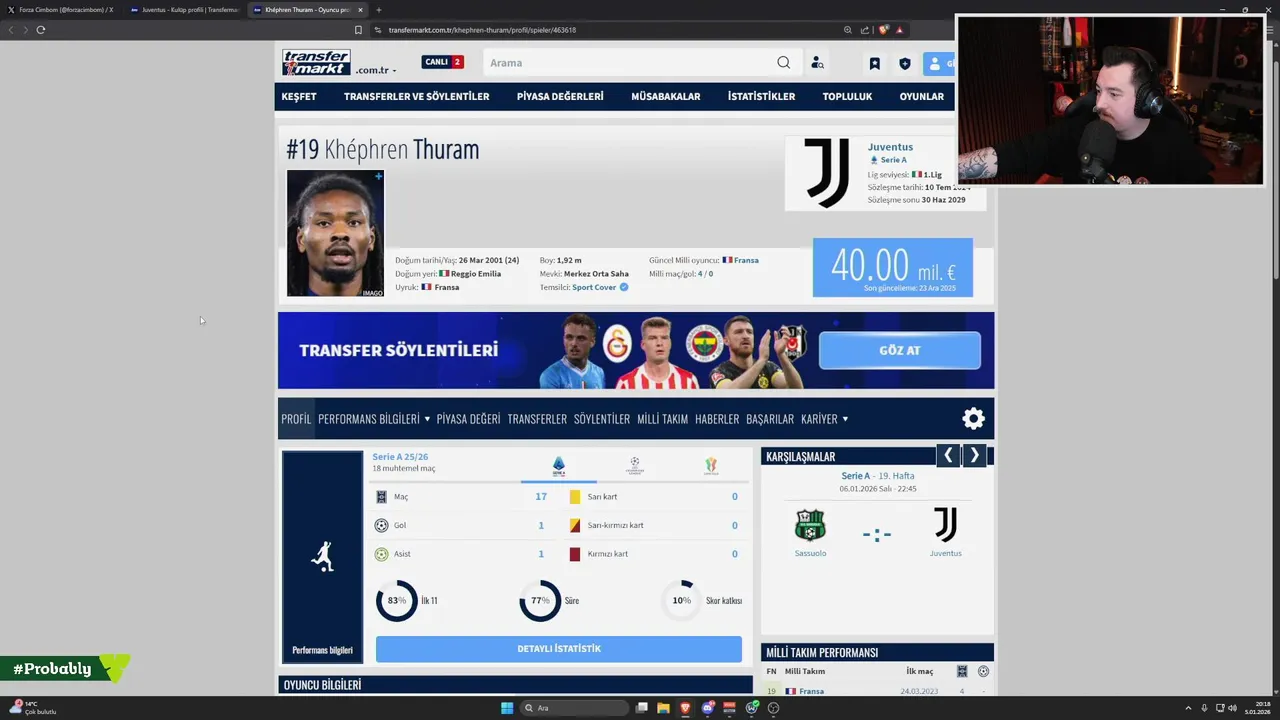This screenshot has width=1280, height=720.
Task: Select the PROFİL tab
Action: pyautogui.click(x=296, y=419)
